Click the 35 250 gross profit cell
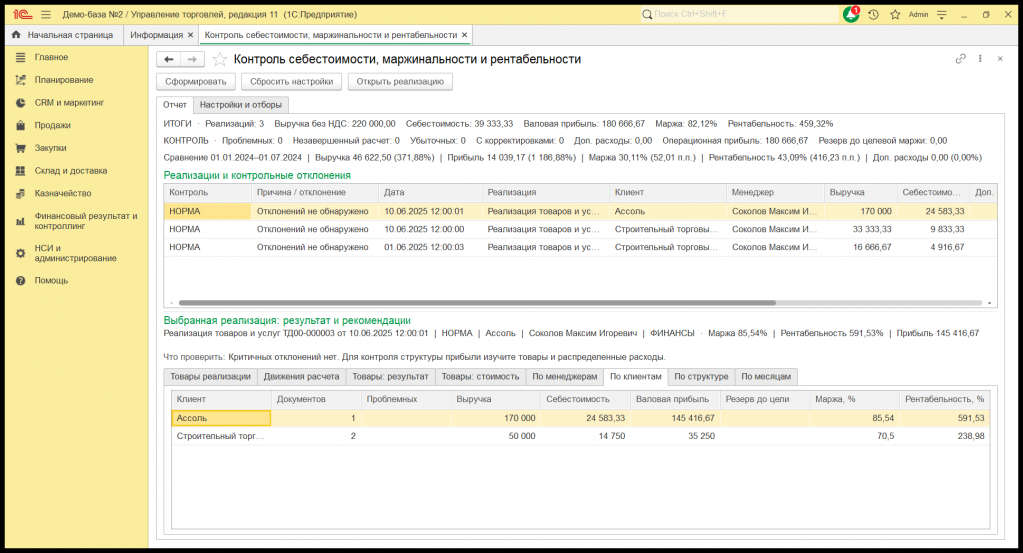Screen dimensions: 1023x553 tap(675, 436)
